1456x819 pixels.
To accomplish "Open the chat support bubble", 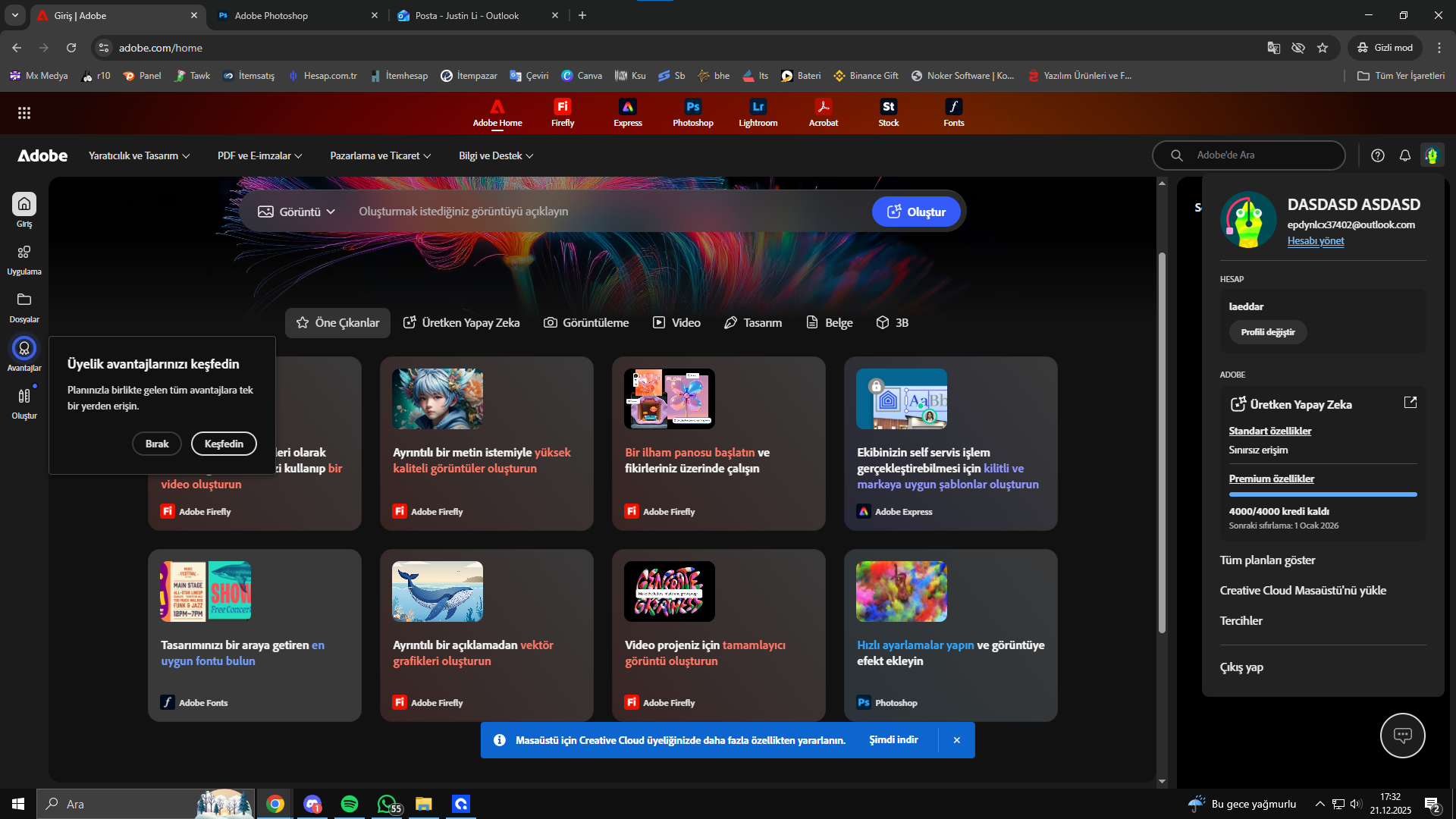I will coord(1403,735).
